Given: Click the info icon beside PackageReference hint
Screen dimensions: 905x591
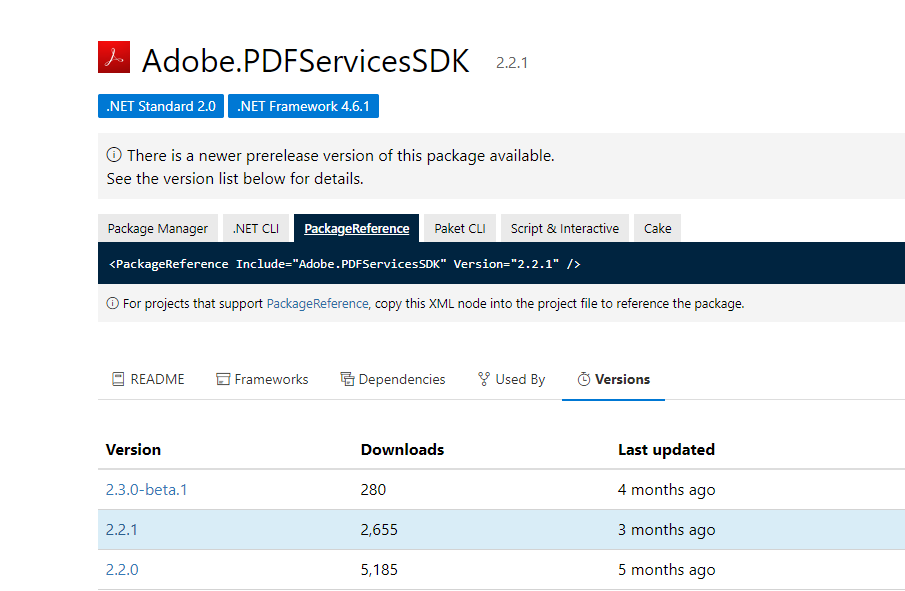Looking at the screenshot, I should click(x=112, y=303).
